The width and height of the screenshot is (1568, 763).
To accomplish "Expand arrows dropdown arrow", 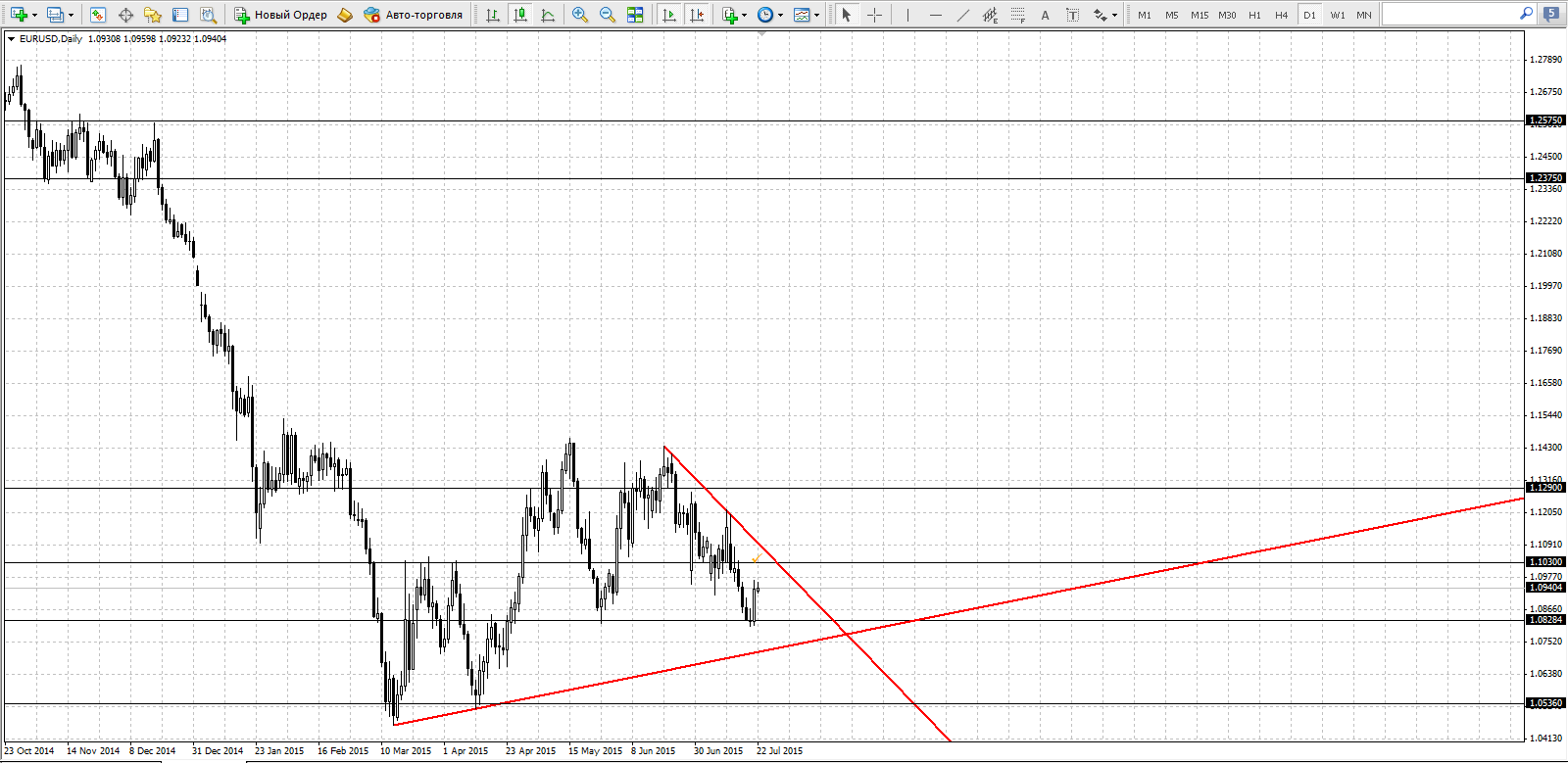I will click(1115, 15).
